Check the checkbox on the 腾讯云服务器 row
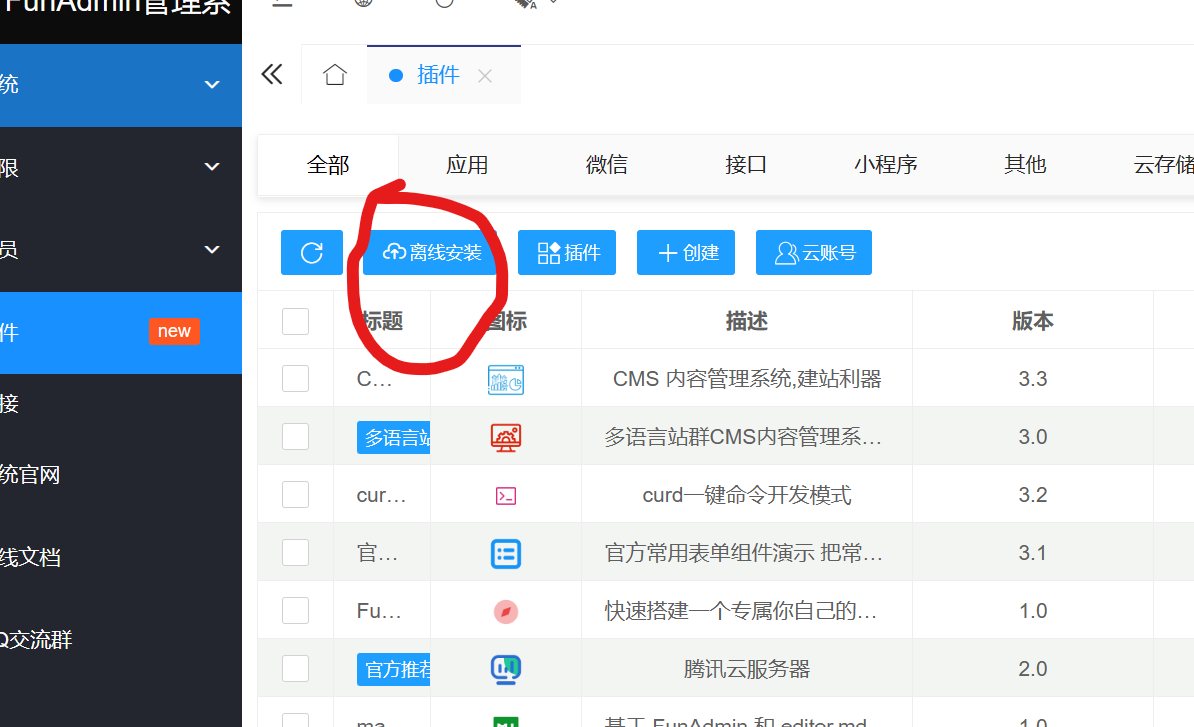The width and height of the screenshot is (1194, 727). (295, 669)
